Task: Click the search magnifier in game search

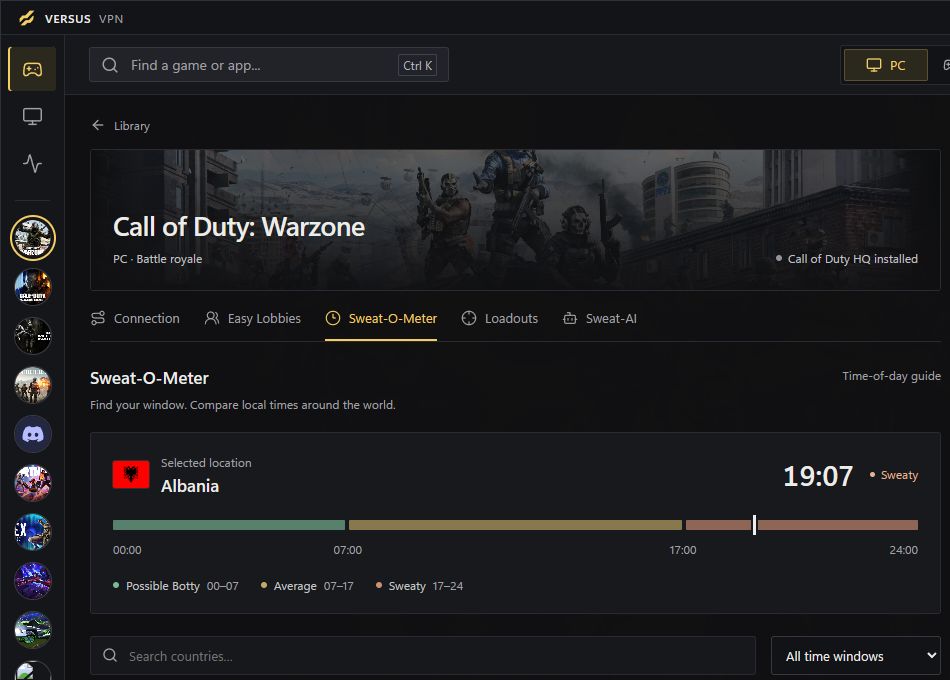Action: tap(110, 65)
